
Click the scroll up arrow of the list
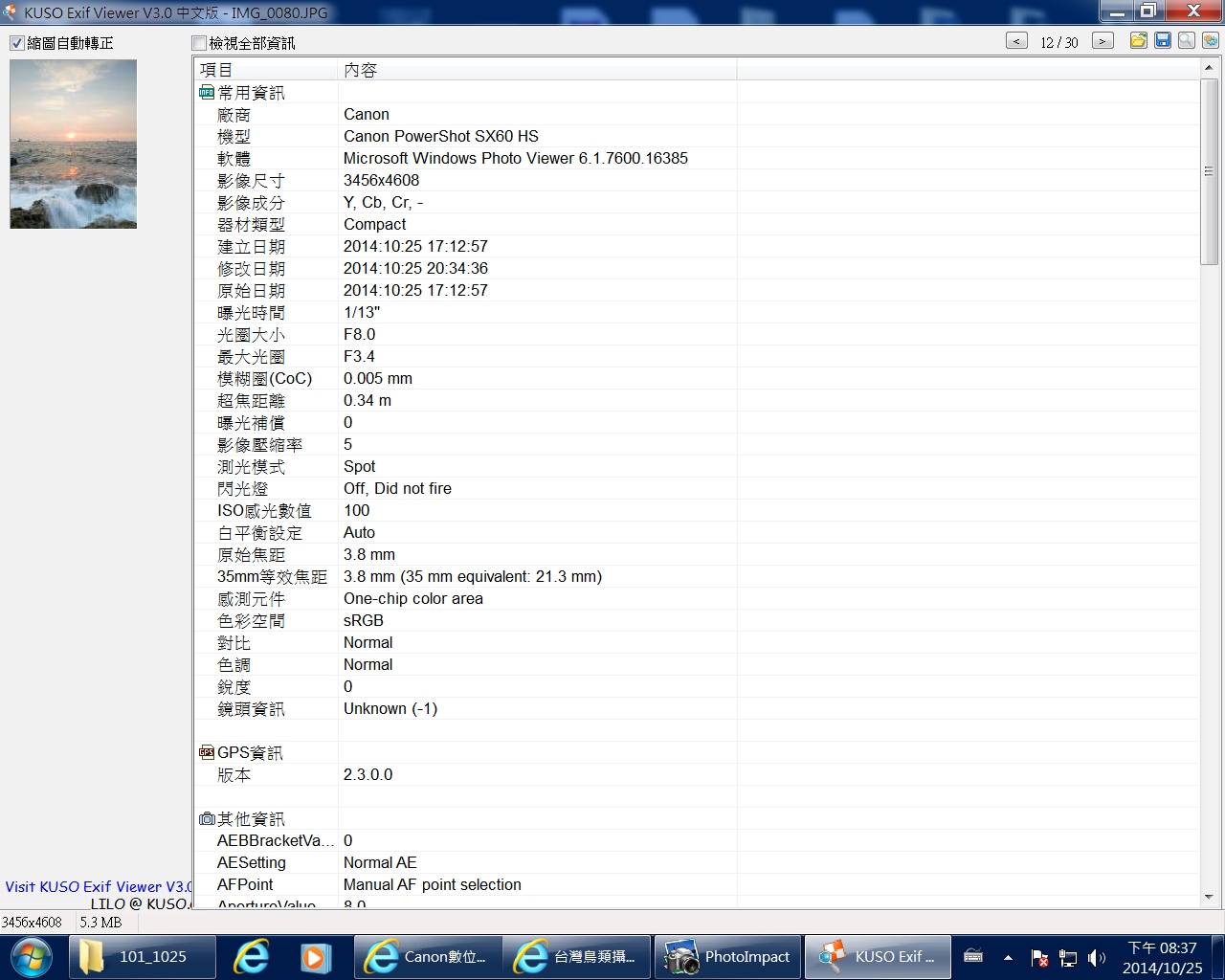1209,68
